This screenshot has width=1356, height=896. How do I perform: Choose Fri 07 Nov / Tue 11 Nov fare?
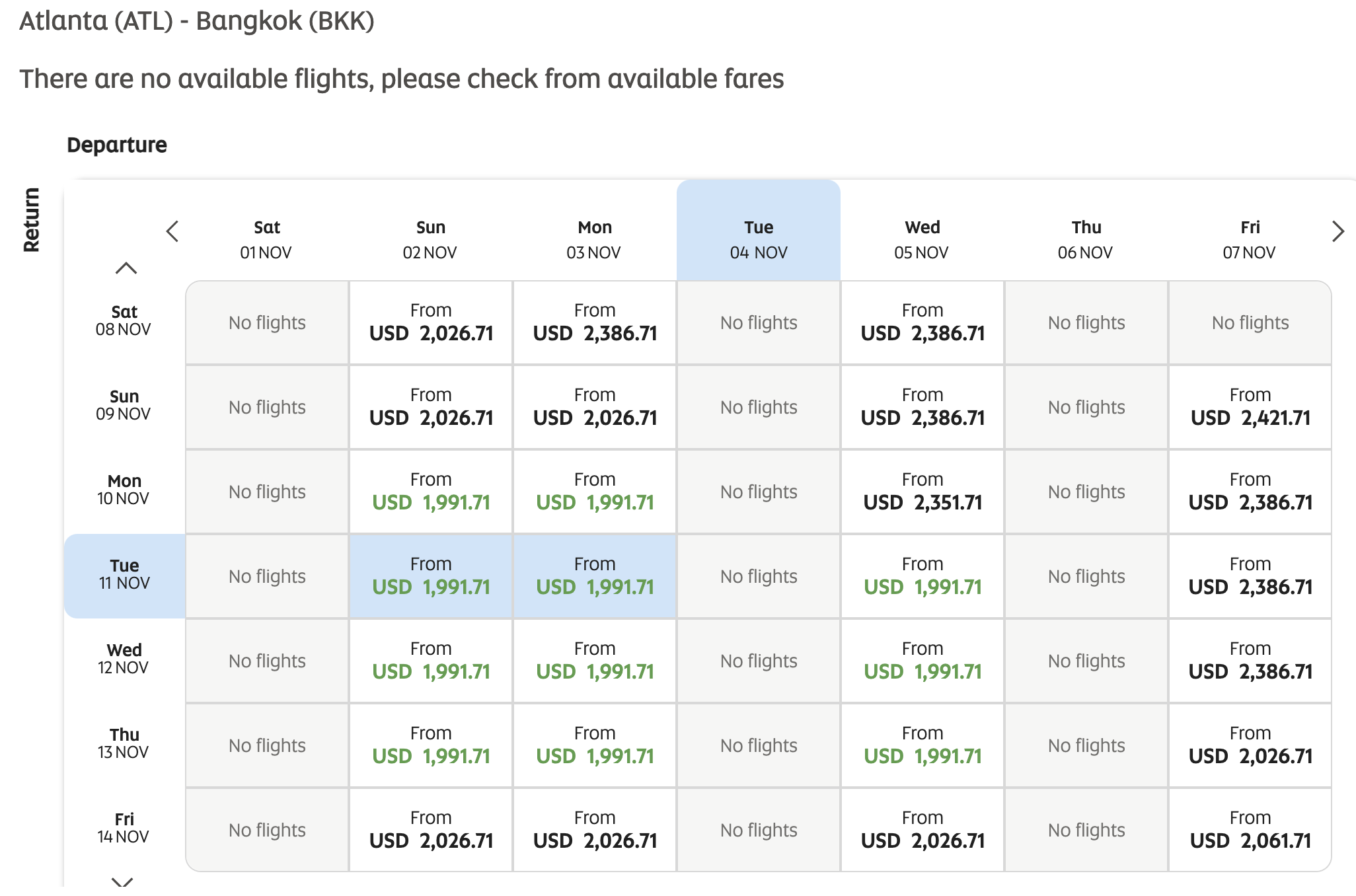[x=1250, y=576]
